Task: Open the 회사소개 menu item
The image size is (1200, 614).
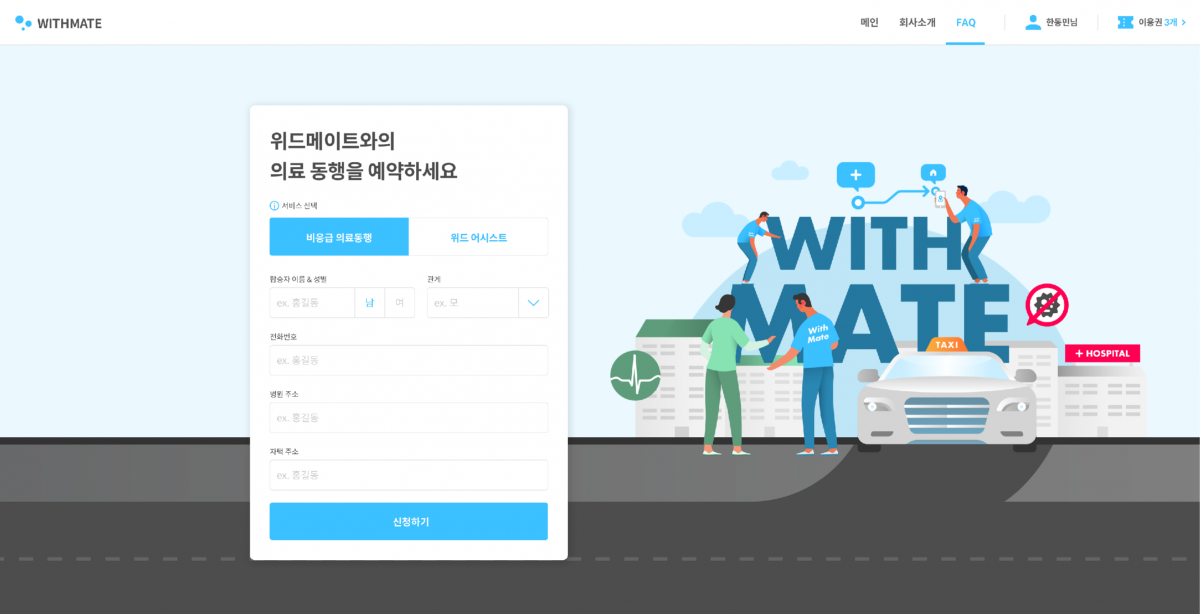Action: tap(917, 22)
